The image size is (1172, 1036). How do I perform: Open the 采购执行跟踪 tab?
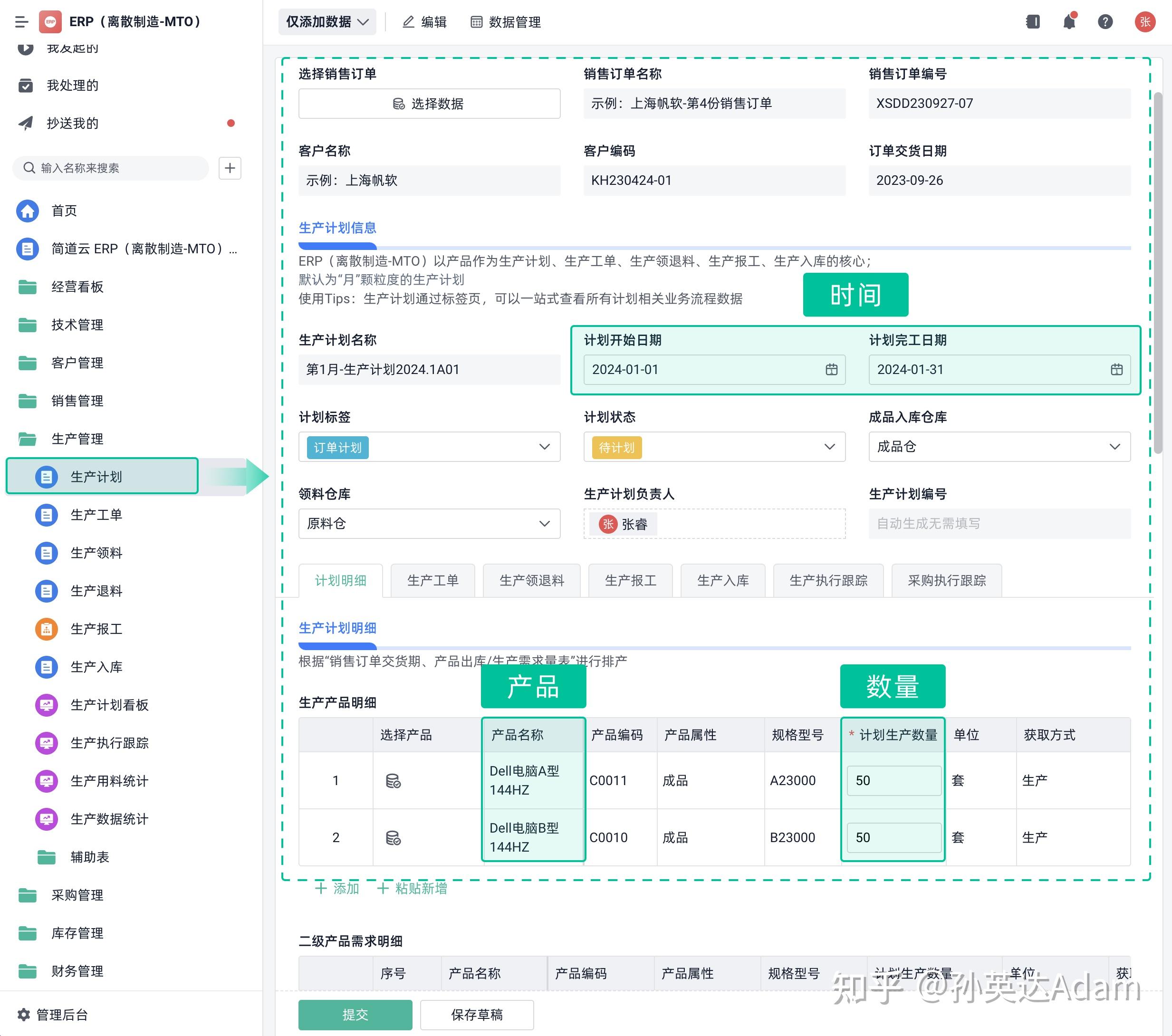pyautogui.click(x=946, y=580)
